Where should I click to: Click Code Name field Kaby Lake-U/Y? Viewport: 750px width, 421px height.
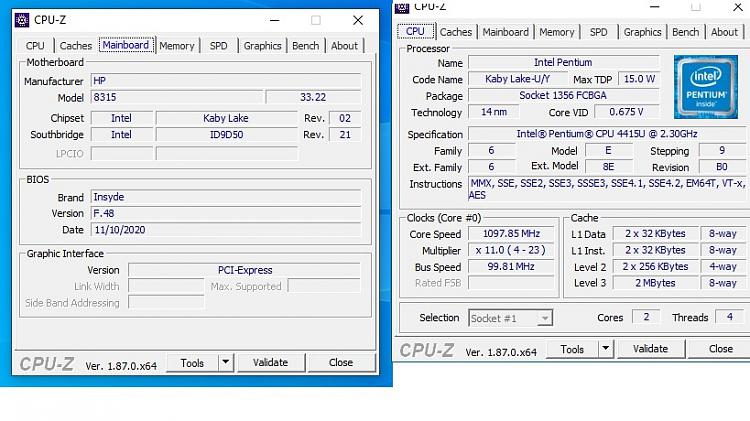click(x=518, y=79)
